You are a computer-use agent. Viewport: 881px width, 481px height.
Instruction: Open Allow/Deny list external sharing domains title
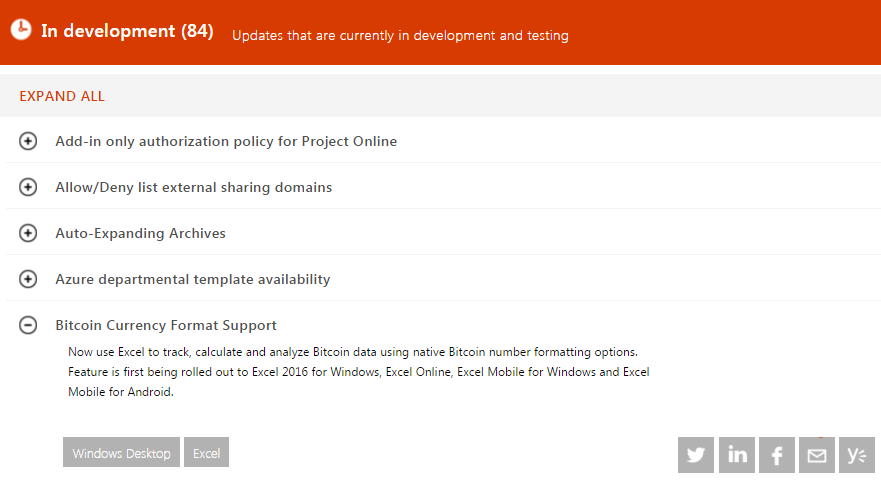point(194,187)
